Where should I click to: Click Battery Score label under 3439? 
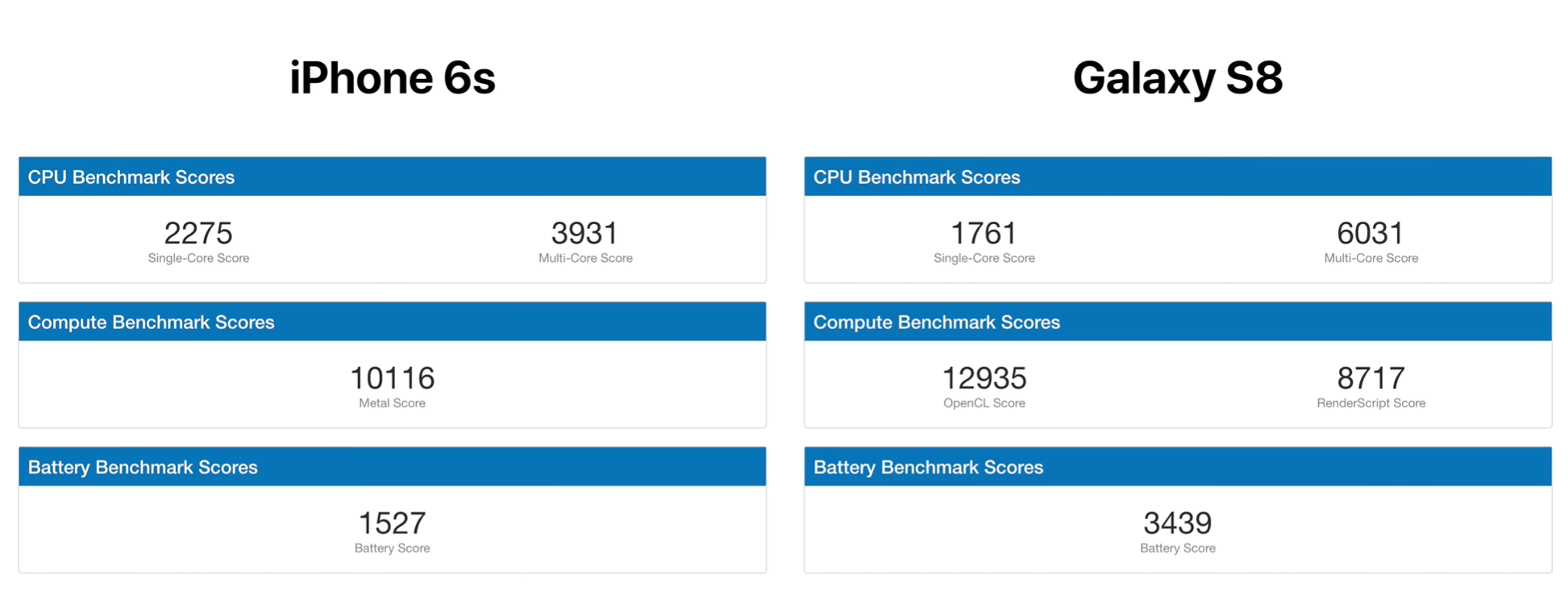[1178, 548]
